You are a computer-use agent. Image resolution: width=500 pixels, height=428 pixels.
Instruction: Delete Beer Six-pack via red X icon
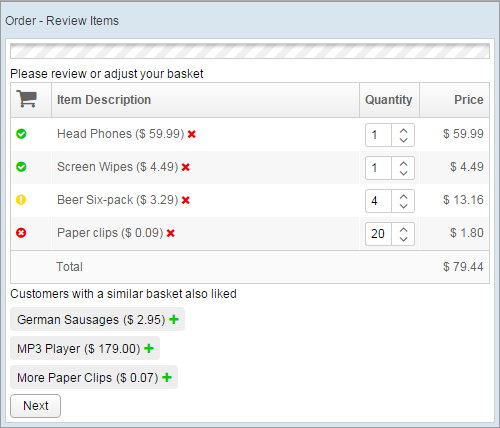click(186, 200)
